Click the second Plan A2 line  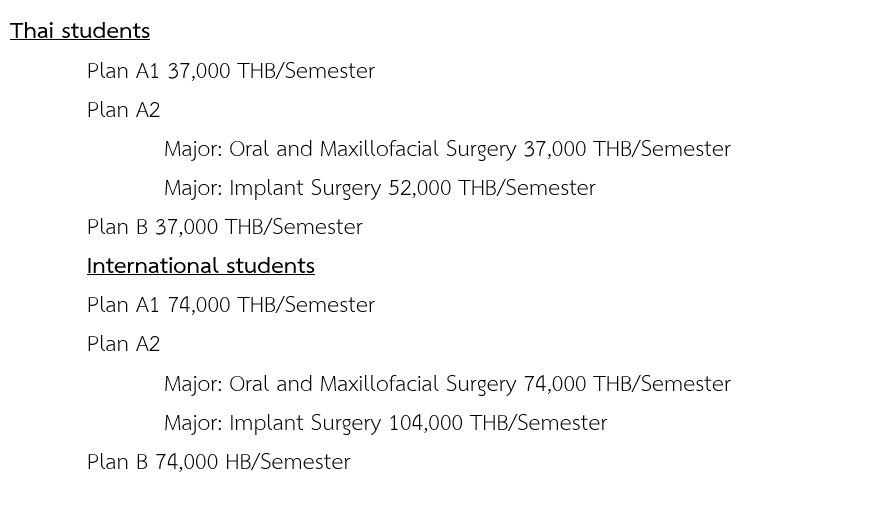pos(124,344)
